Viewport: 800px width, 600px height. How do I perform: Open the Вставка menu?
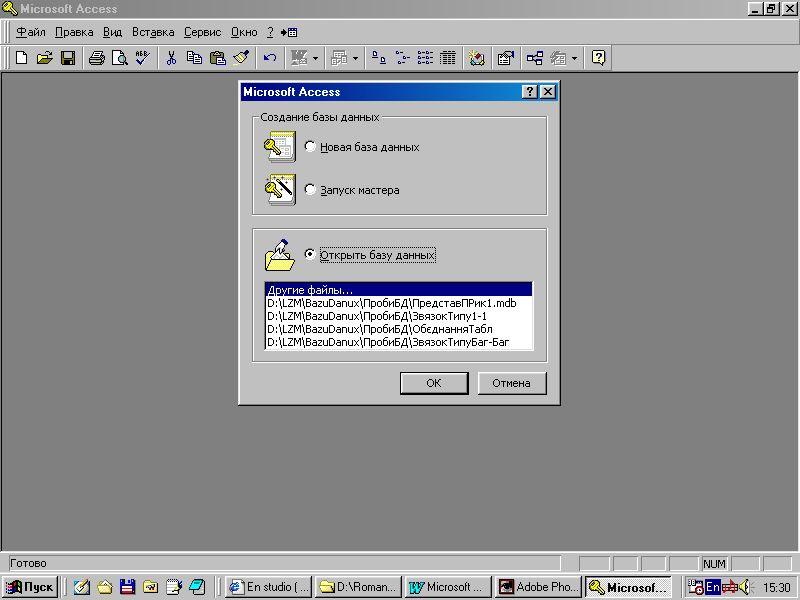point(153,32)
